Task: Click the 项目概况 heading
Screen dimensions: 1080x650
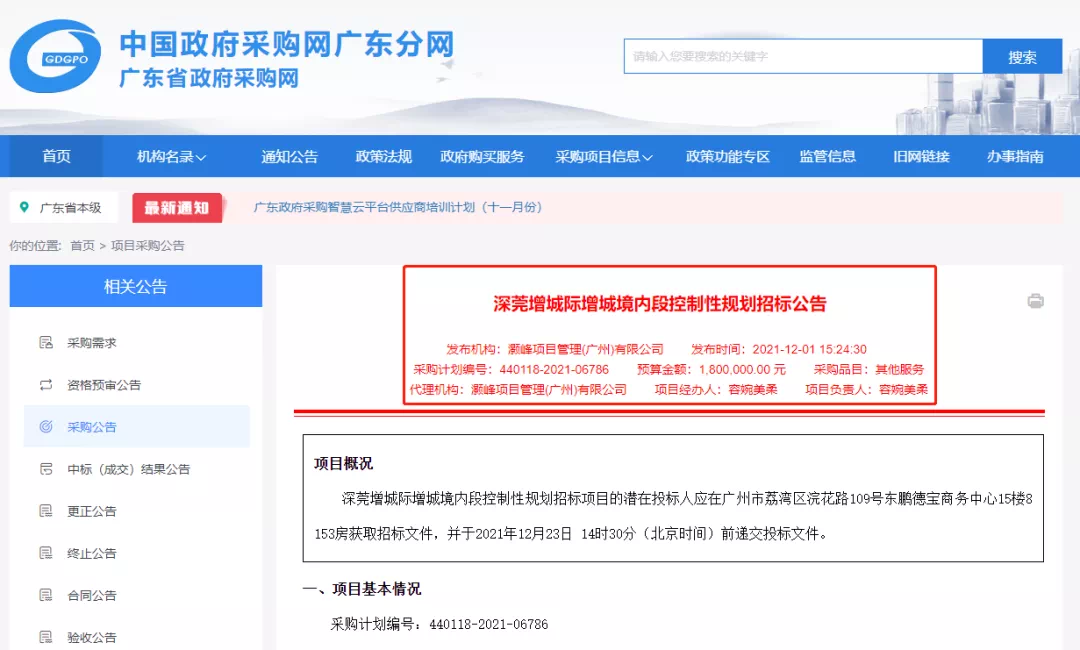Action: (x=343, y=463)
